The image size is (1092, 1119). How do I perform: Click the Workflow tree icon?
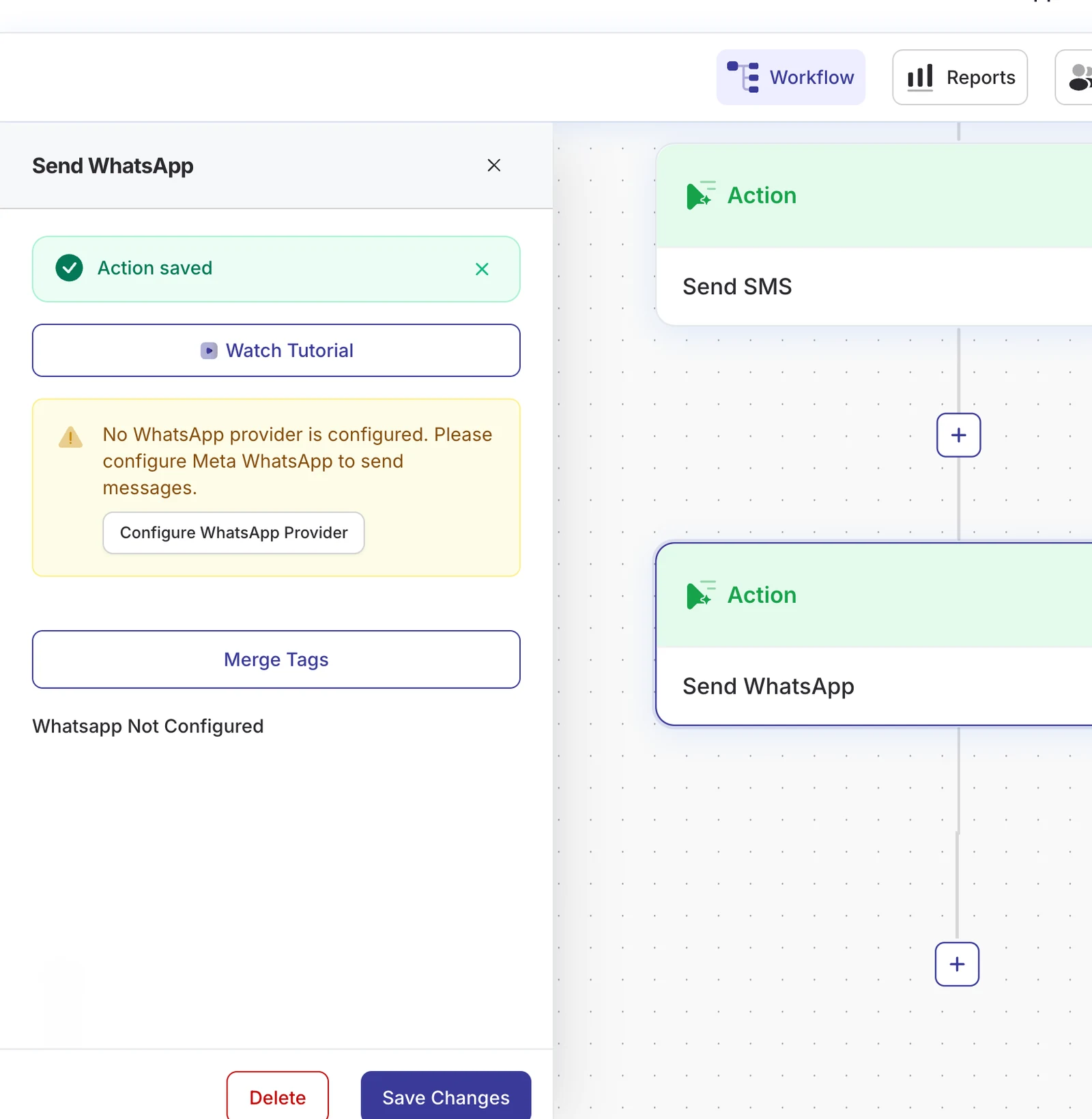pos(743,77)
